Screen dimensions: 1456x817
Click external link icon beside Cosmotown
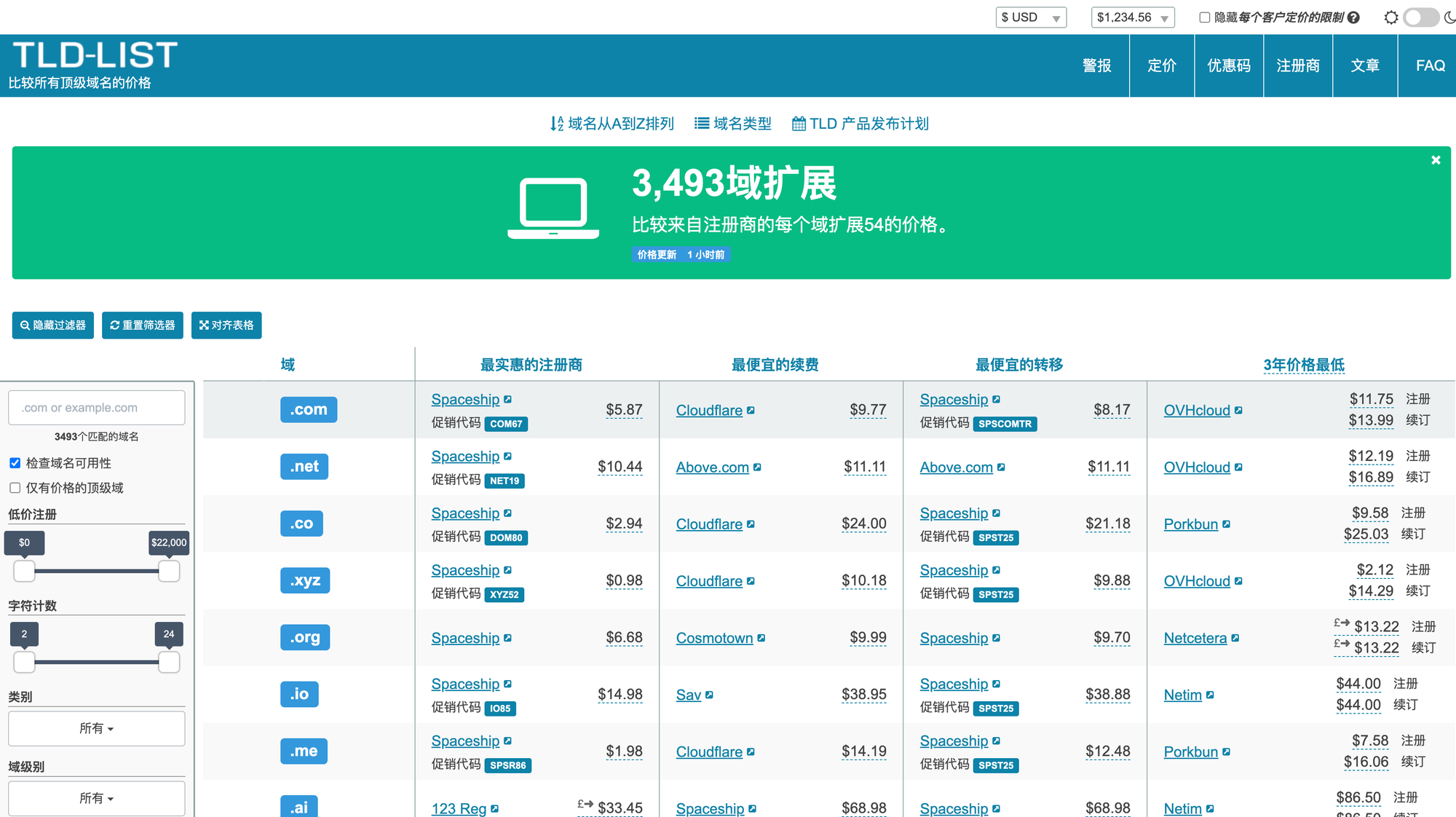pos(761,638)
